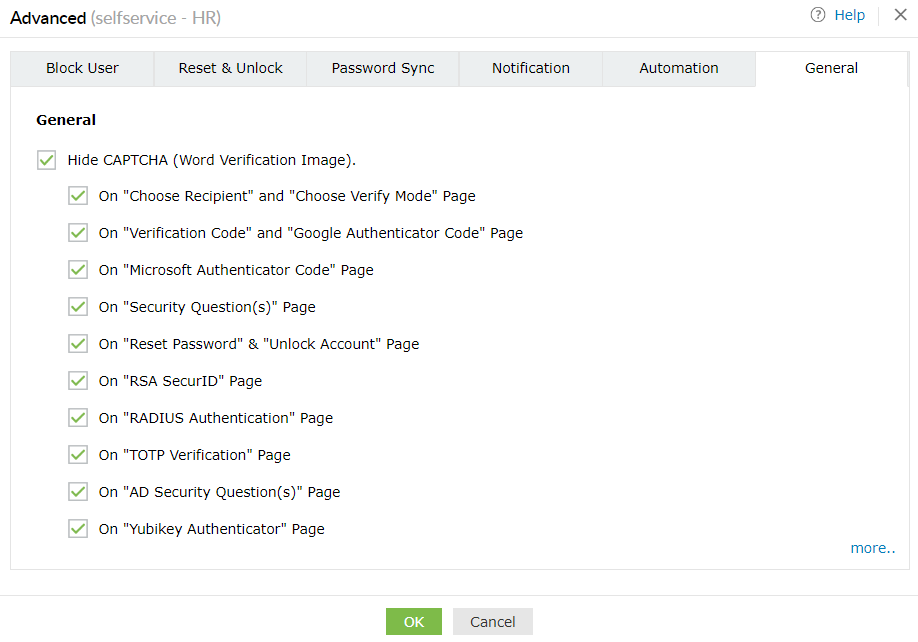This screenshot has height=642, width=918.
Task: Open the Automation tab
Action: tap(679, 68)
